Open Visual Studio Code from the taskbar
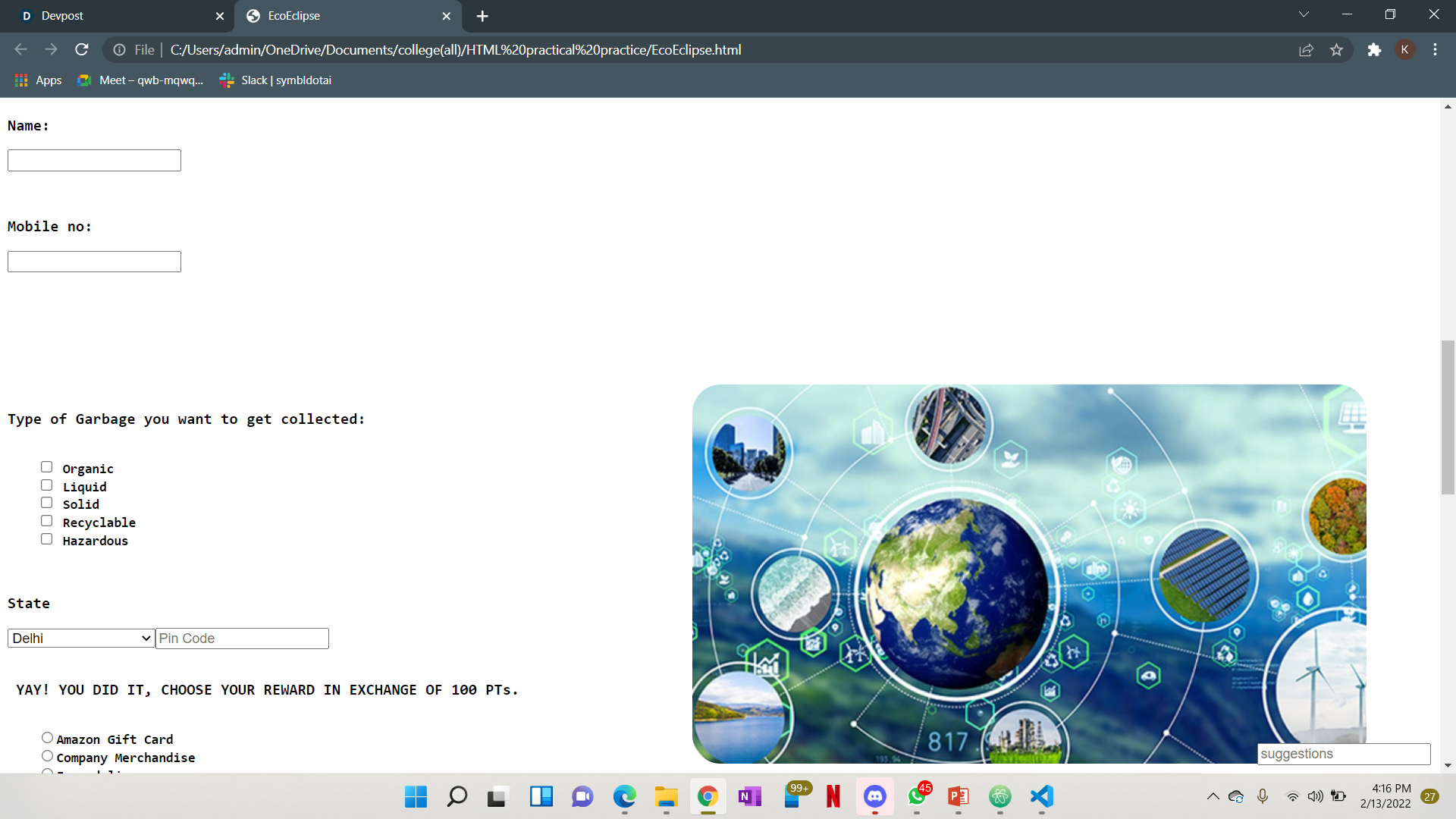 point(1041,797)
